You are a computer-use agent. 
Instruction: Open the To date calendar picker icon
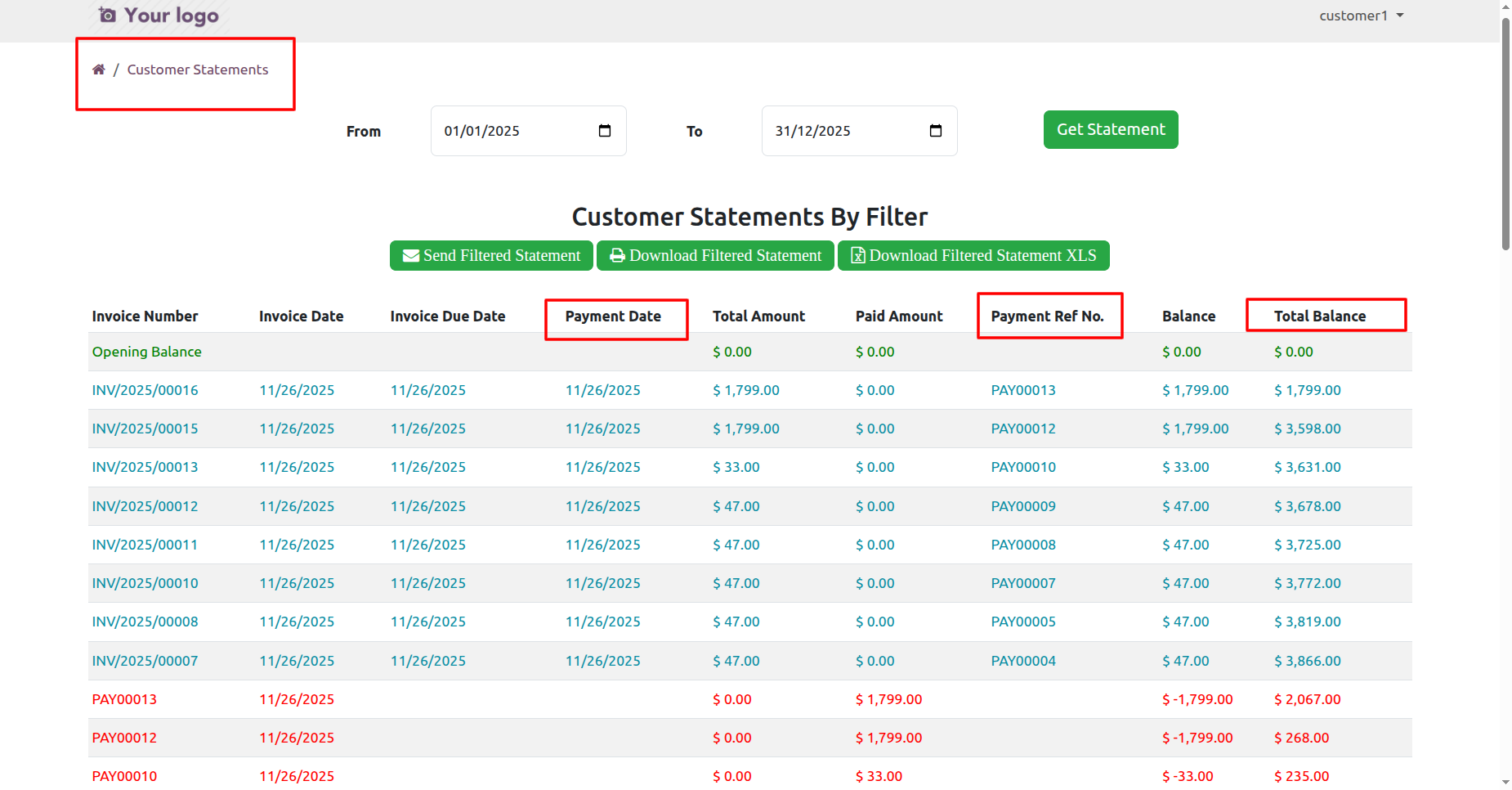tap(936, 131)
